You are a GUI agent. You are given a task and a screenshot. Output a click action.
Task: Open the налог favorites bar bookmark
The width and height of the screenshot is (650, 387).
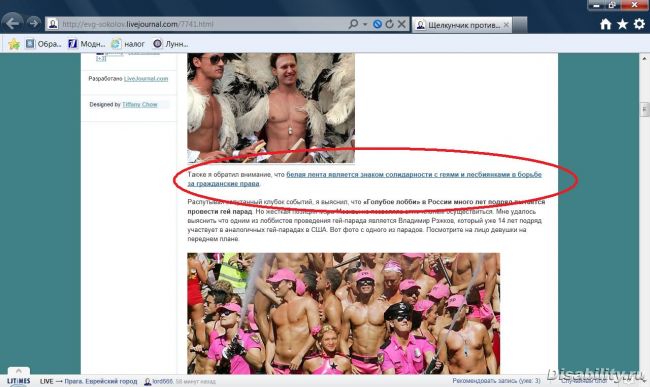point(128,44)
